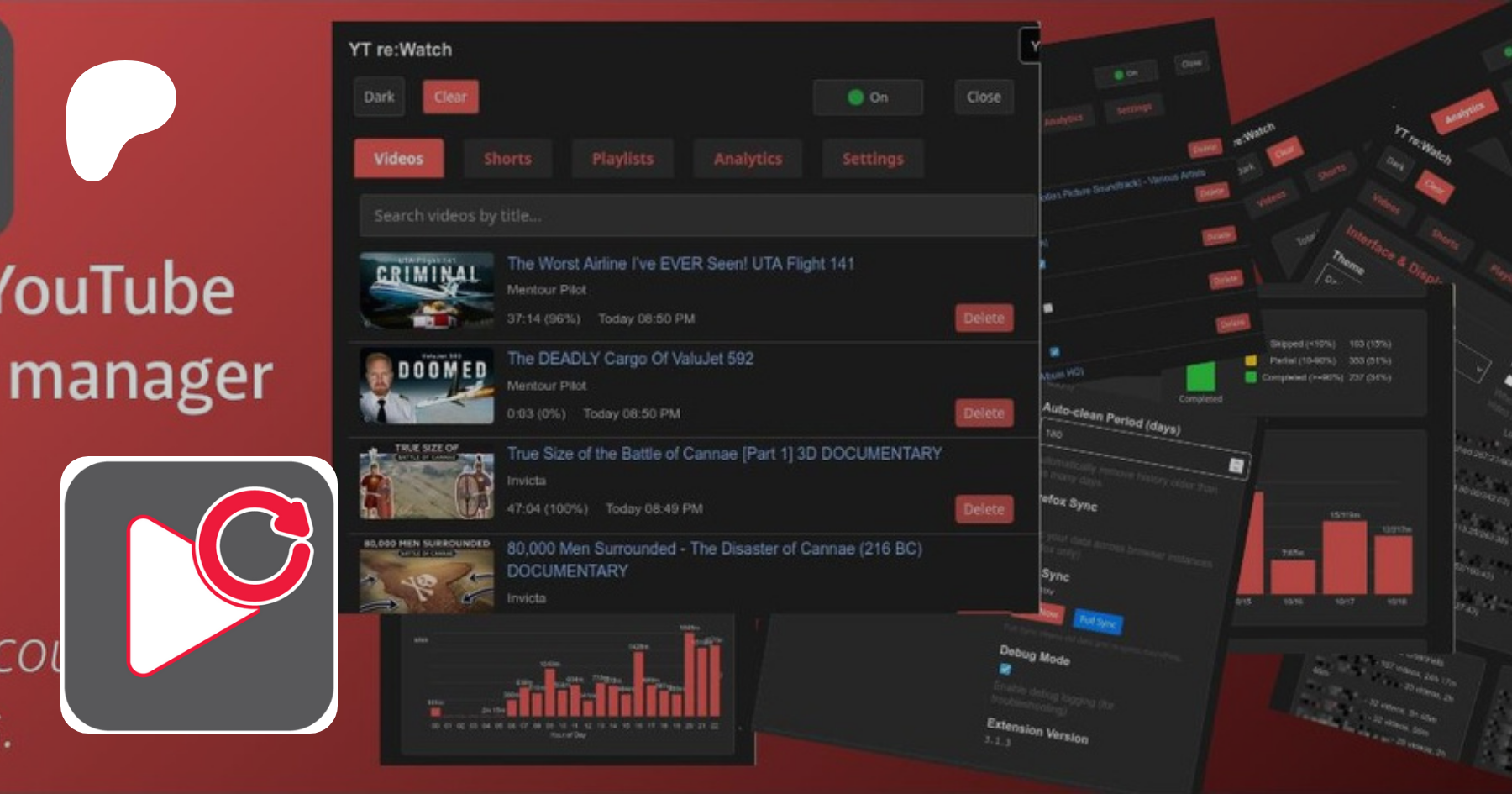Click the green Completed legend swatch

(1251, 377)
